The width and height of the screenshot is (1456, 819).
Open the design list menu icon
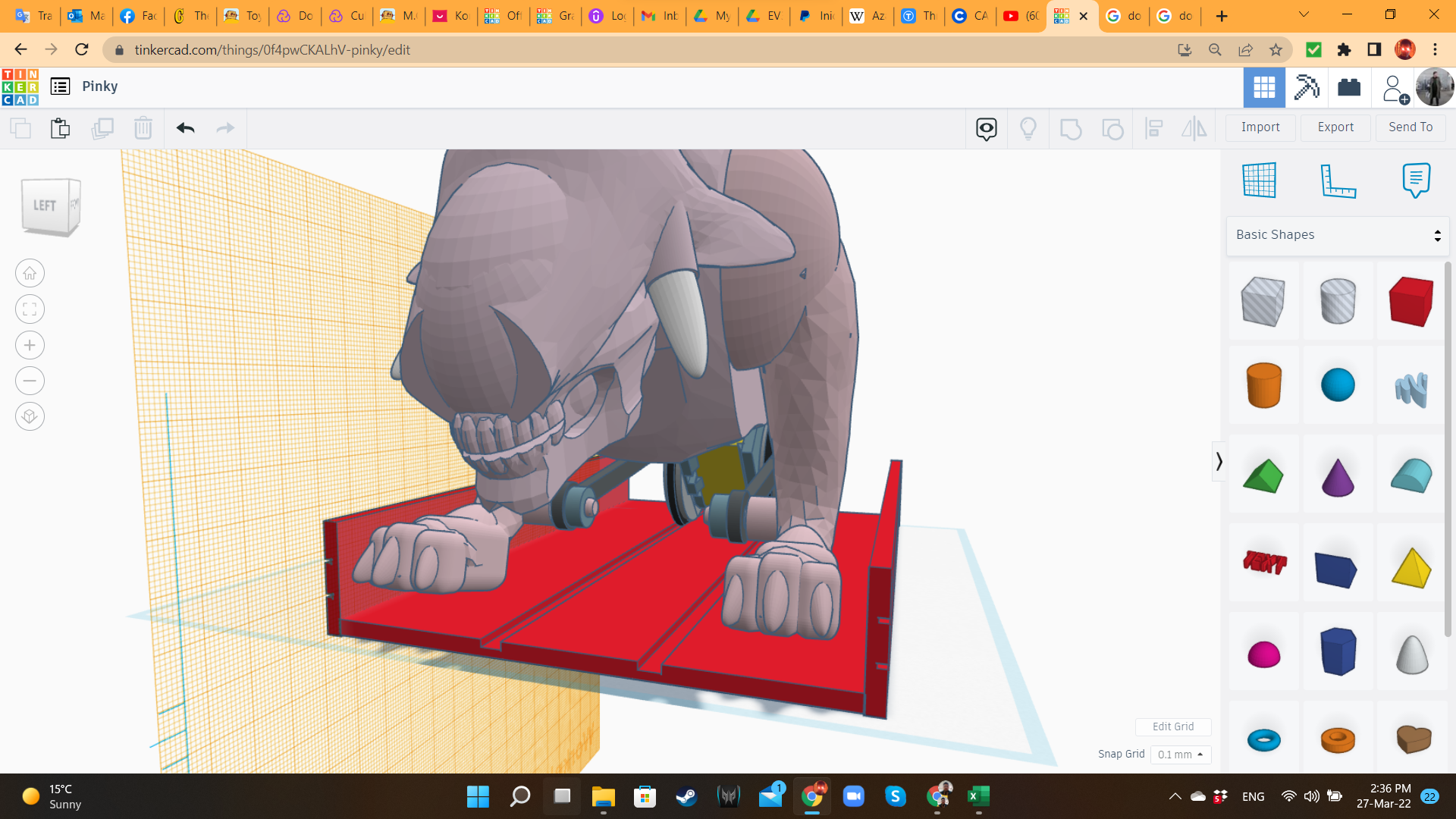[61, 86]
